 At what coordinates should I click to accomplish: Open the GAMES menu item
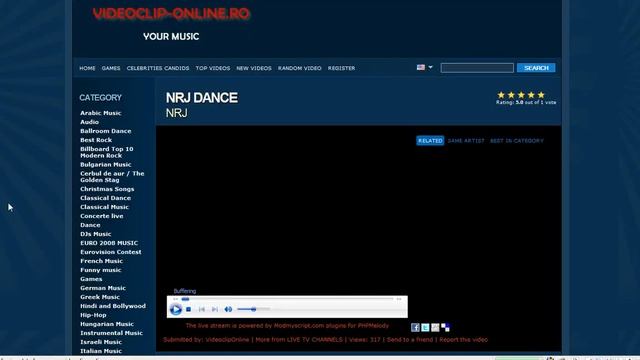pos(111,68)
